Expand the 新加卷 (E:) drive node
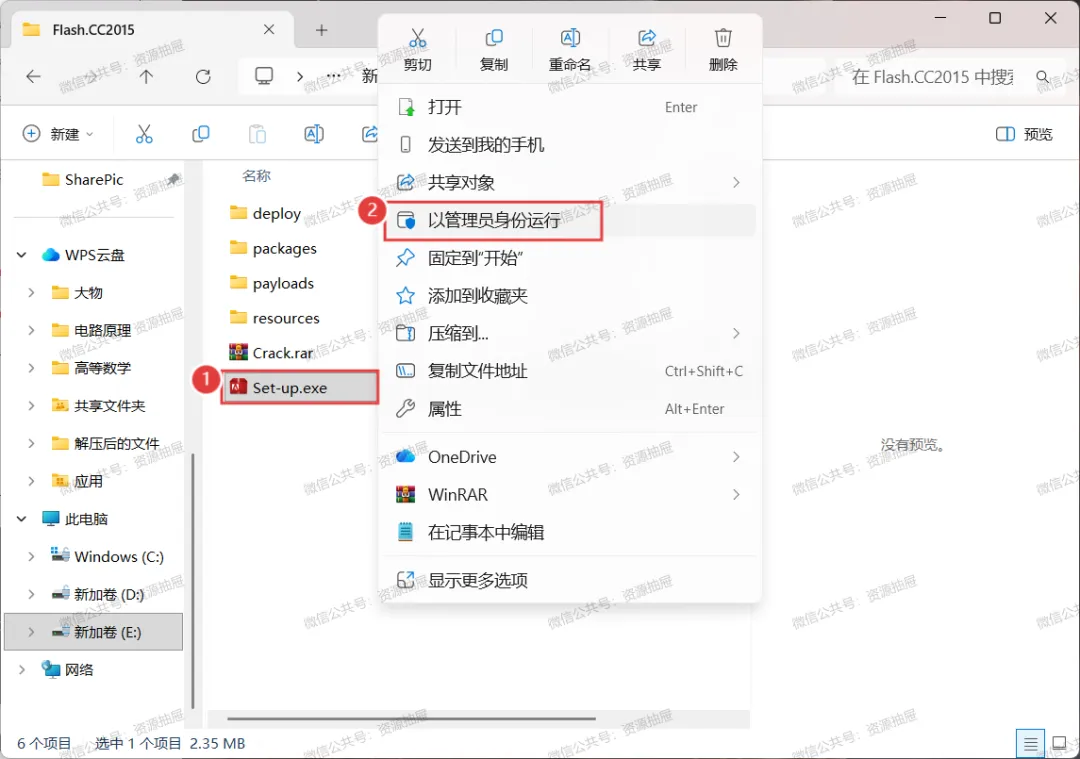The image size is (1080, 759). tap(31, 632)
